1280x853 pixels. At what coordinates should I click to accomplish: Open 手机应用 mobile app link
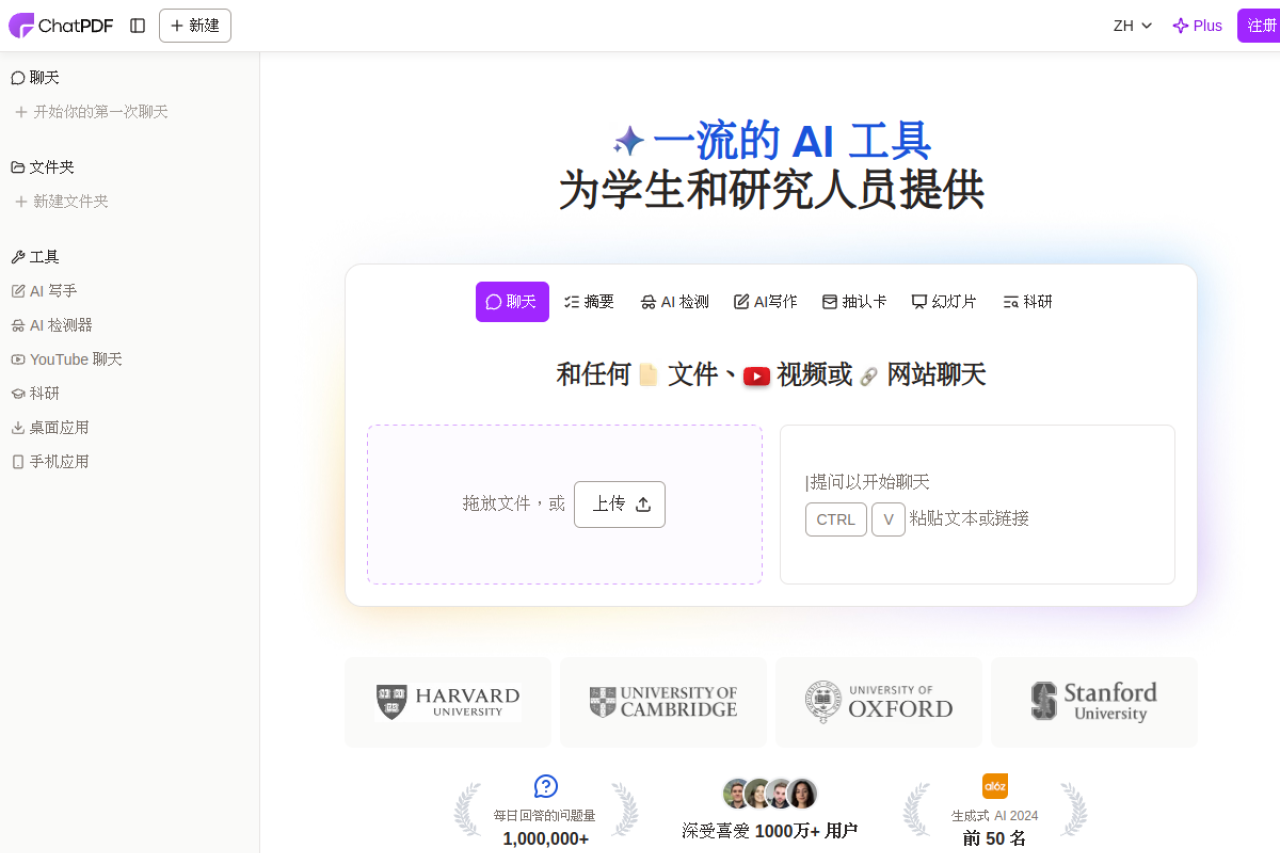coord(50,461)
